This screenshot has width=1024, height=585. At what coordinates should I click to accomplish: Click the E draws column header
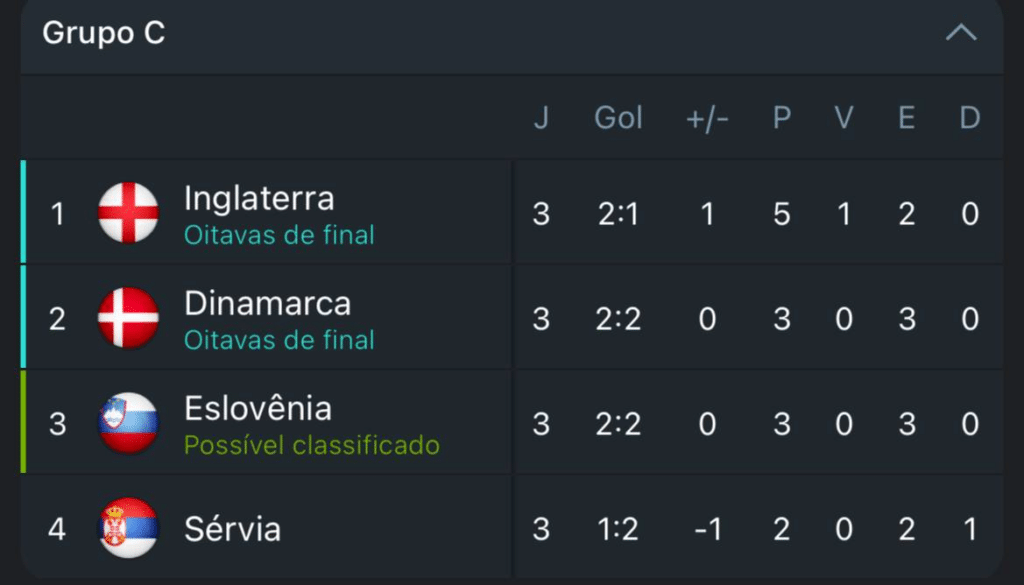tap(906, 118)
